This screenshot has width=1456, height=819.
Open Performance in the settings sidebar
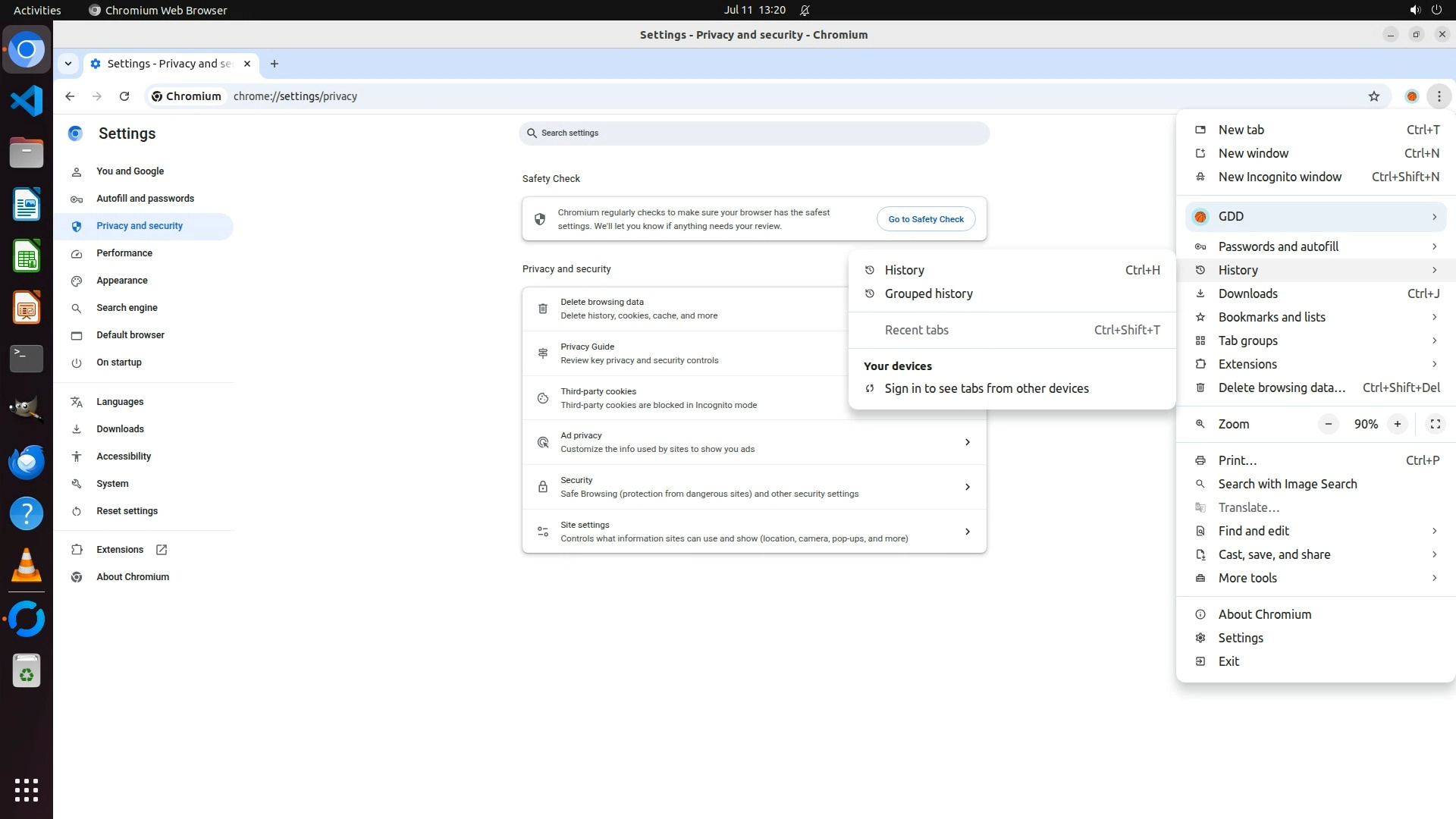(x=124, y=253)
